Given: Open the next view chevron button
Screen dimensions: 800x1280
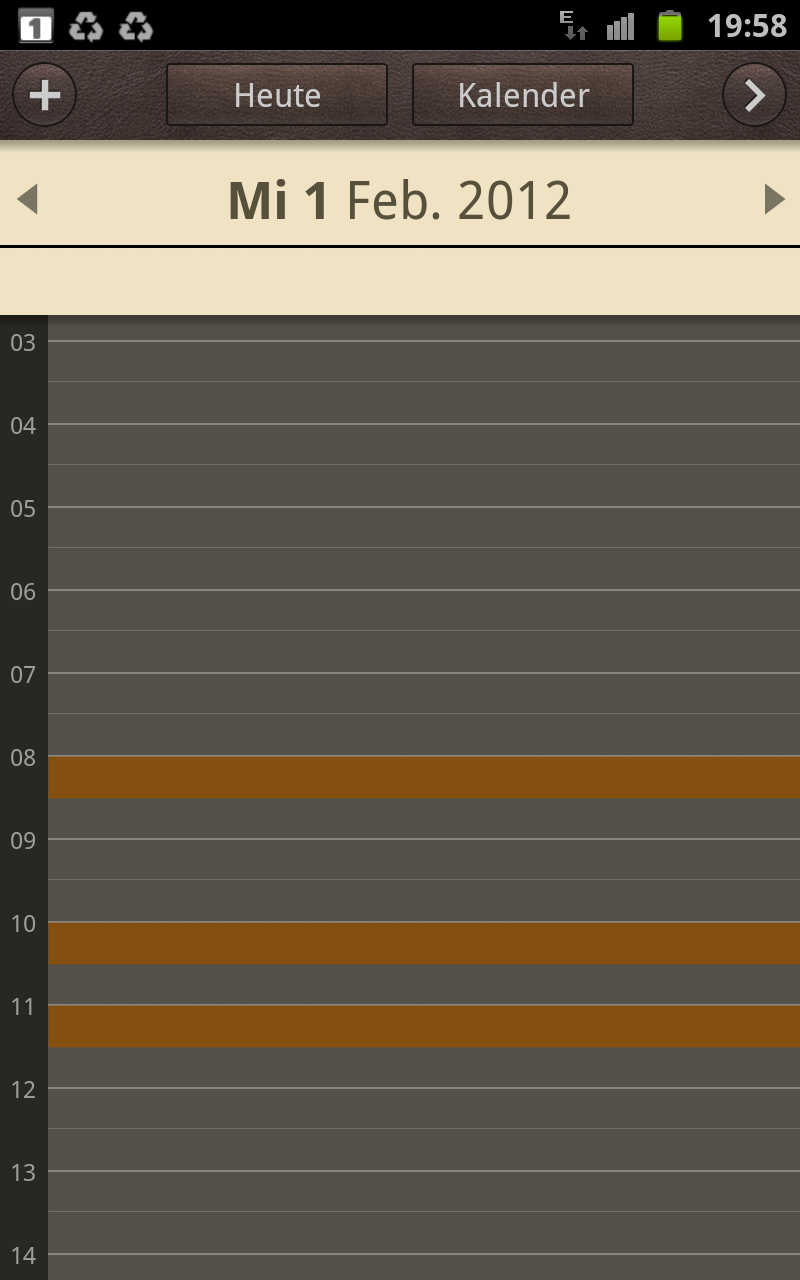Looking at the screenshot, I should click(754, 95).
